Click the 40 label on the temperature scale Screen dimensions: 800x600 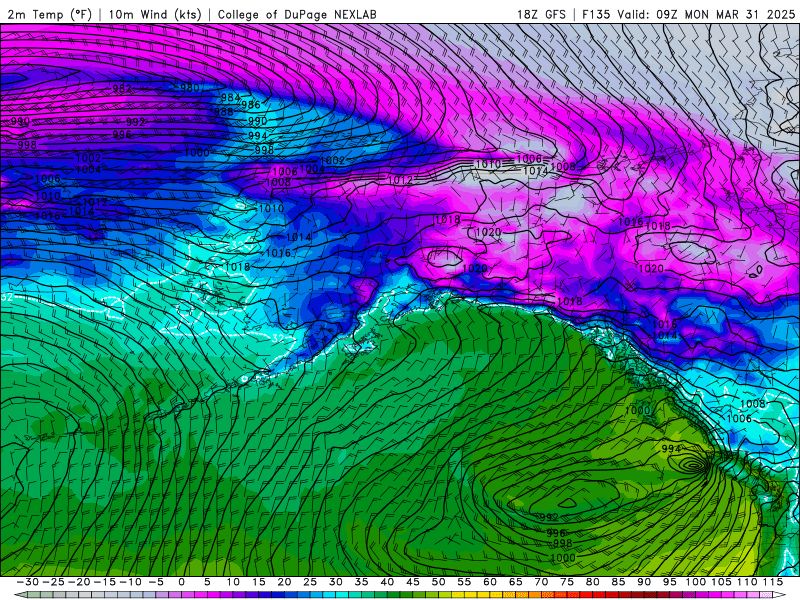pos(387,582)
